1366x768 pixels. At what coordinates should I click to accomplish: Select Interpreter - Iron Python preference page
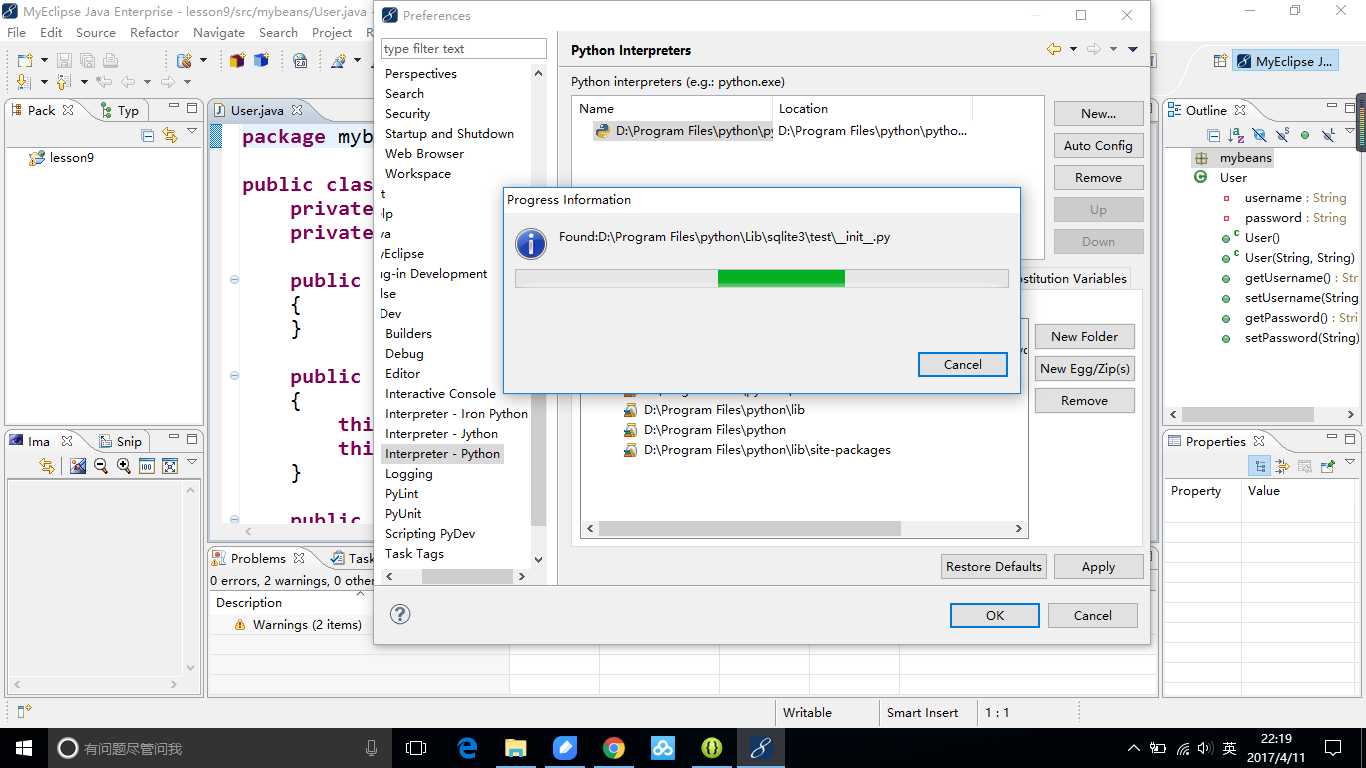pyautogui.click(x=456, y=414)
